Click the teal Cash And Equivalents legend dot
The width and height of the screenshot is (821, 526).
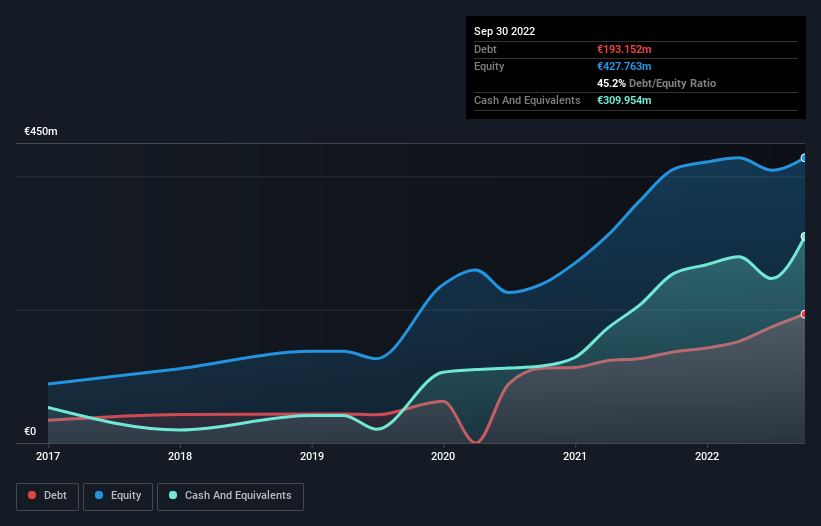(173, 495)
